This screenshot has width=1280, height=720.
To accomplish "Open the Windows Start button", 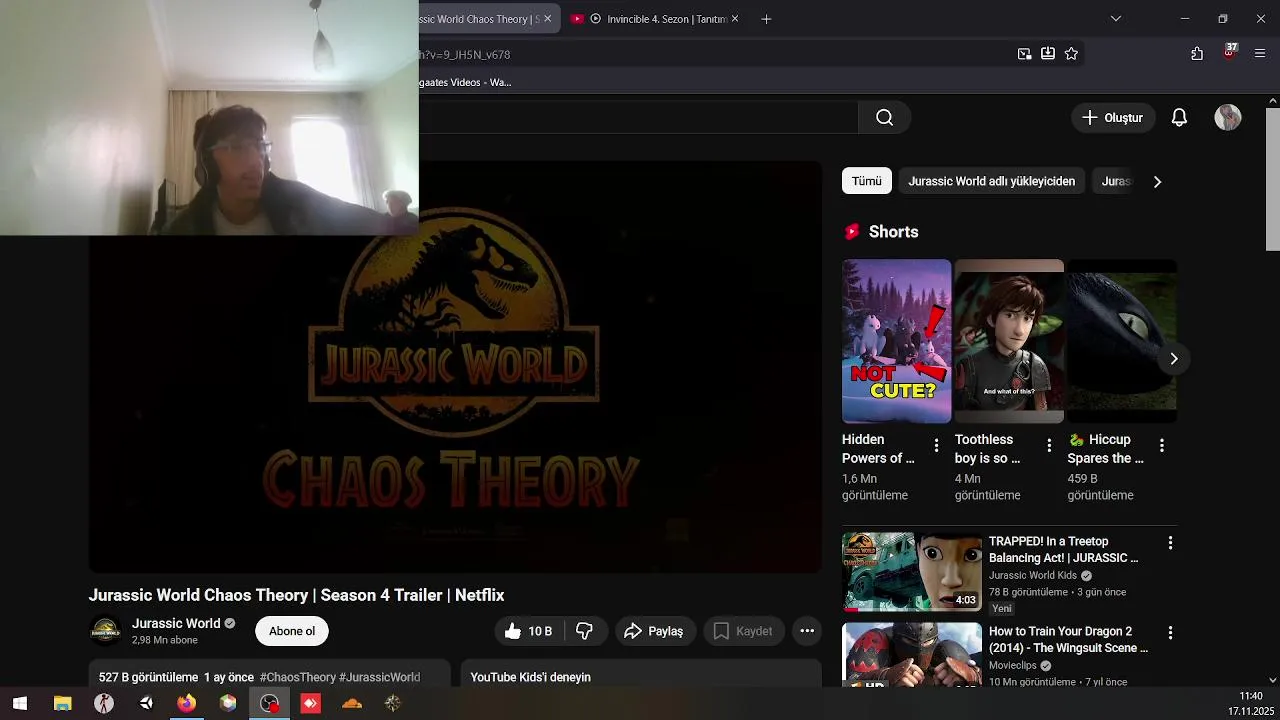I will click(19, 704).
